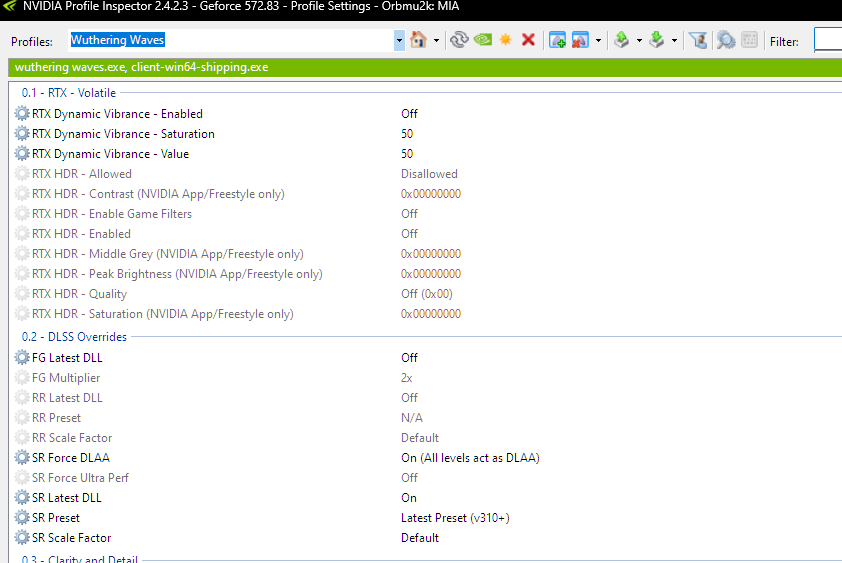Click gear icon beside RR Preset
842x563 pixels.
22,417
